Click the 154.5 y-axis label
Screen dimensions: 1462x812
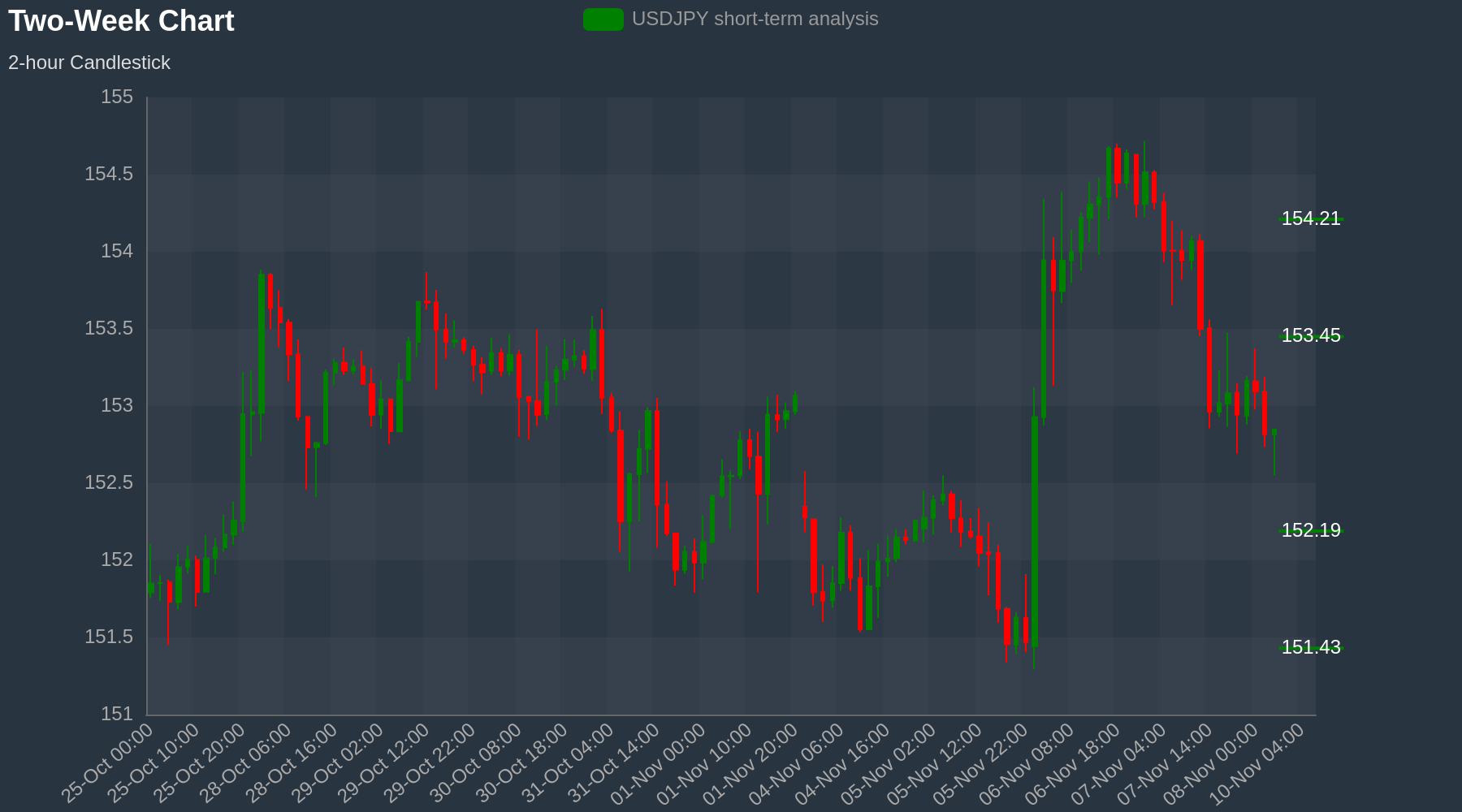pyautogui.click(x=109, y=175)
